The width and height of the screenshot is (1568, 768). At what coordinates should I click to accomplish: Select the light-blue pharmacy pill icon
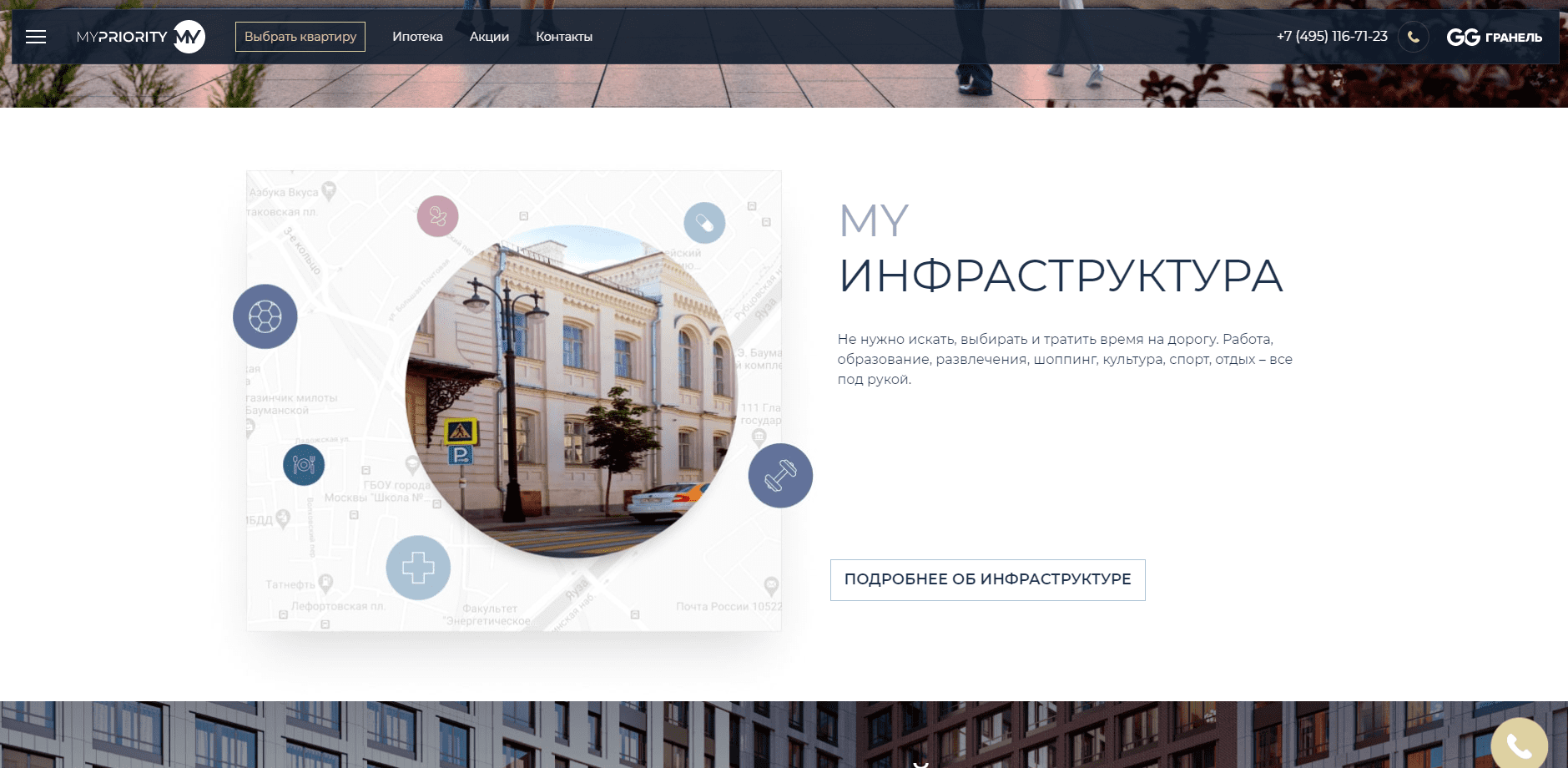(x=704, y=223)
